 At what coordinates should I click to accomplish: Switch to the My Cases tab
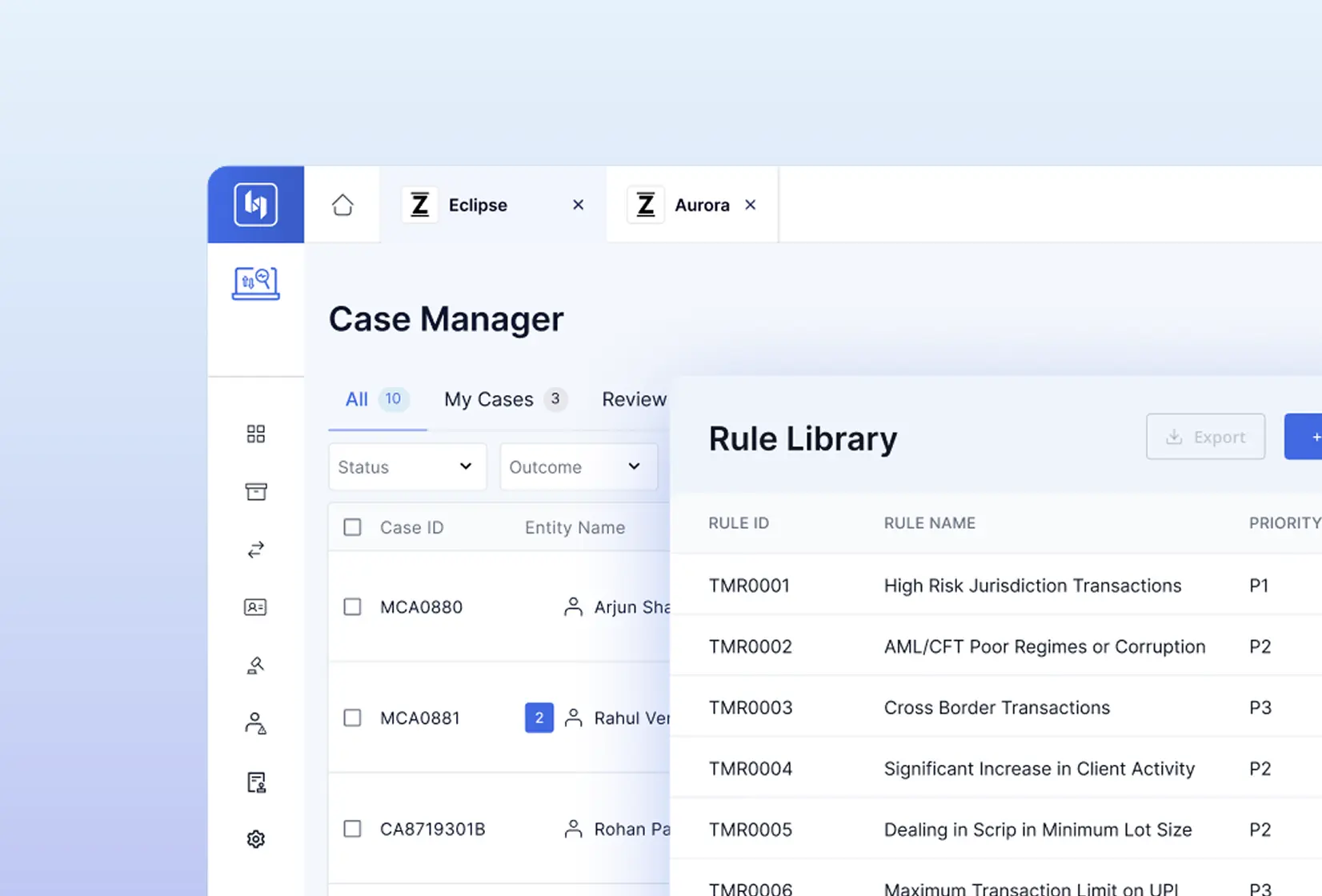point(506,399)
